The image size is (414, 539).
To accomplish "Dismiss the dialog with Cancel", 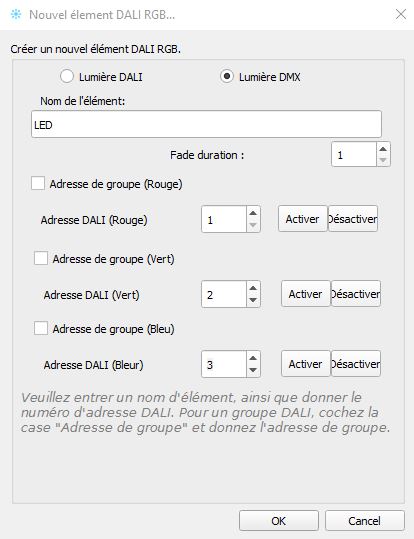I will coord(364,521).
